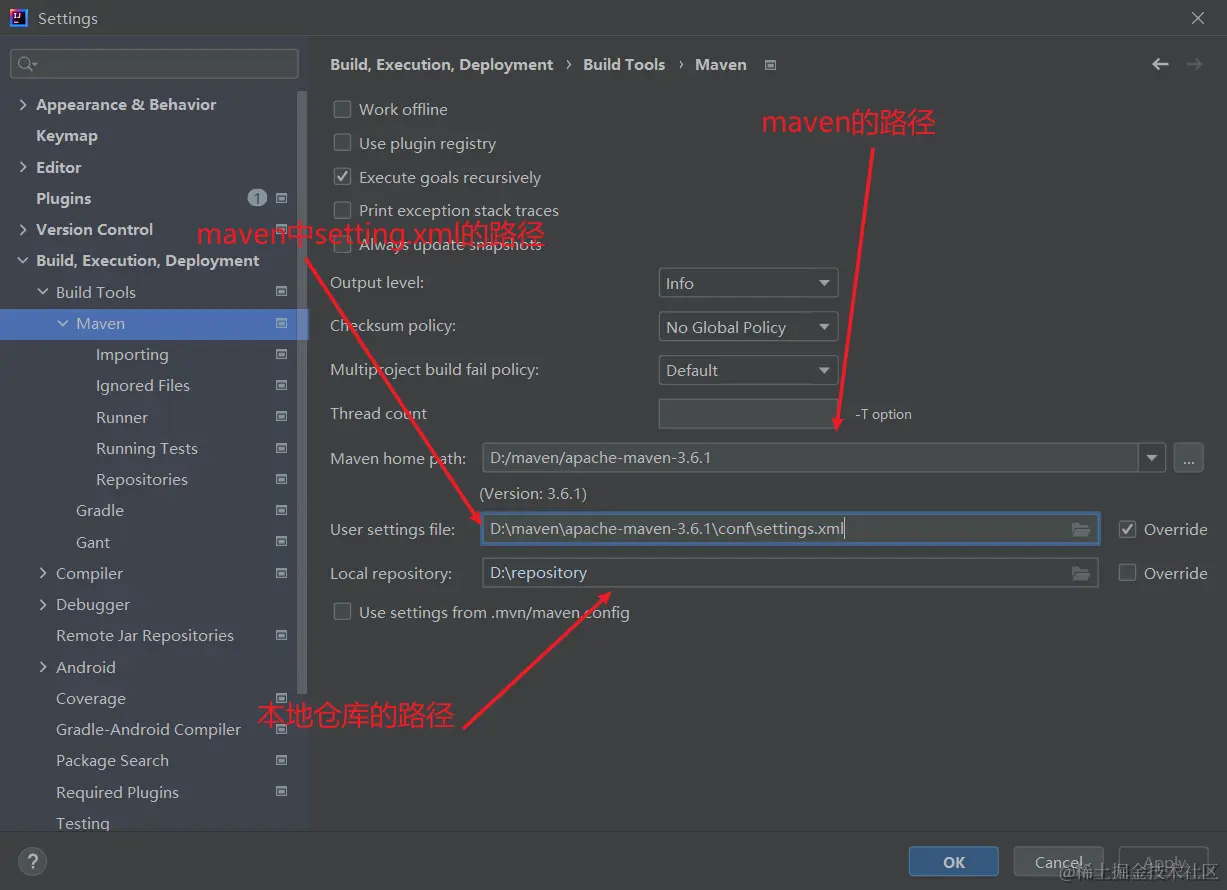Open the Maven home path dropdown arrow
The height and width of the screenshot is (890, 1227).
click(x=1152, y=458)
